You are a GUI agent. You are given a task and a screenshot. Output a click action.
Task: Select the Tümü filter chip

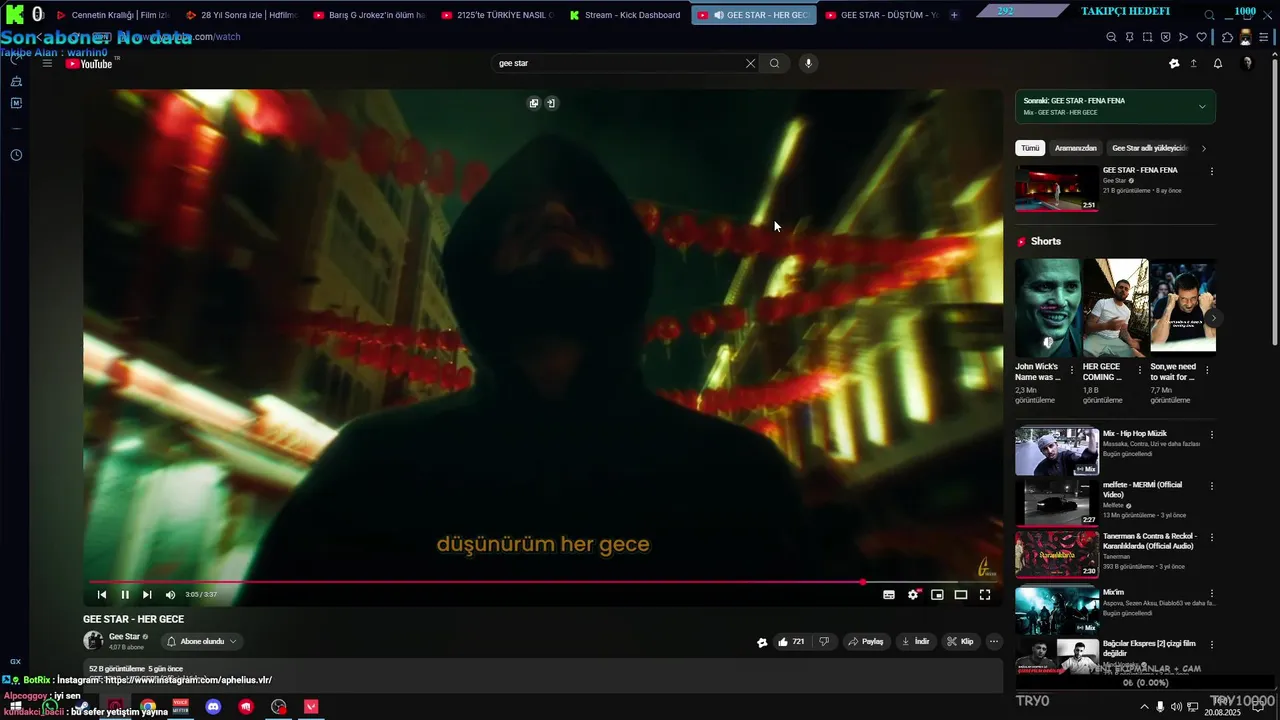[1030, 148]
